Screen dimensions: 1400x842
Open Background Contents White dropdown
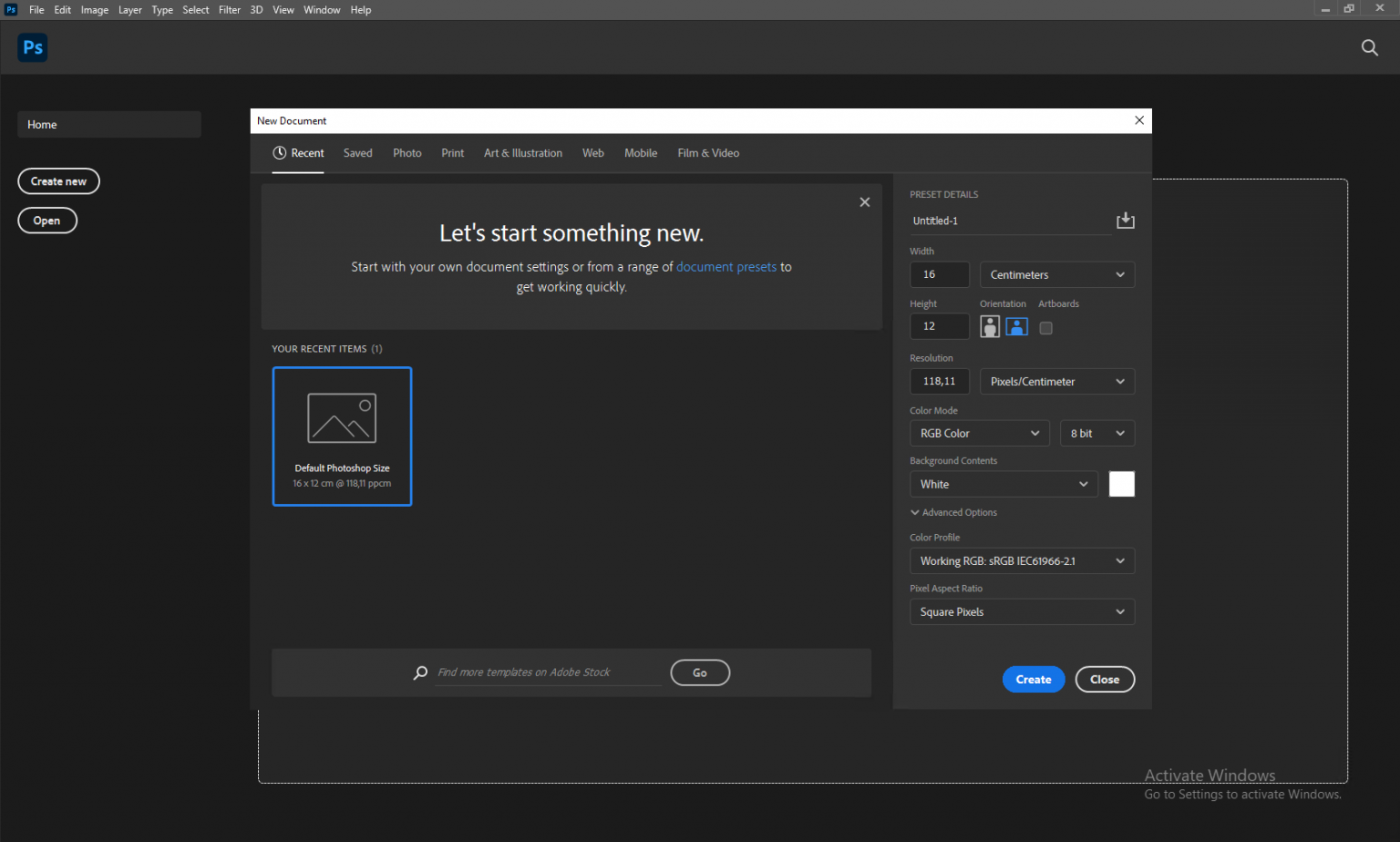pos(1004,484)
